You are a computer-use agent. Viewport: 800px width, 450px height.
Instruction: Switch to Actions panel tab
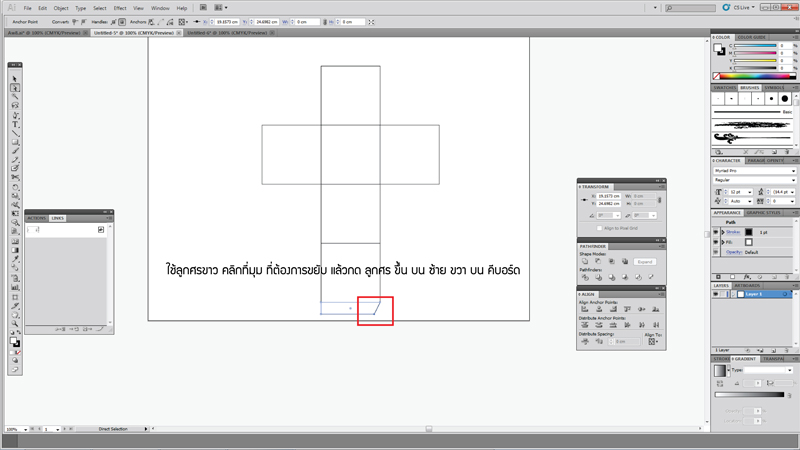[37, 218]
